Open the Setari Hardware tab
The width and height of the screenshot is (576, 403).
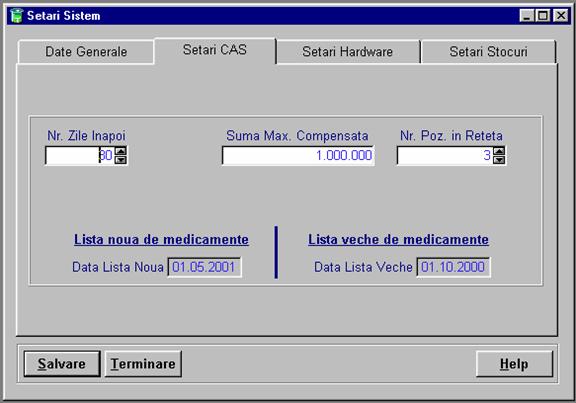coord(348,52)
